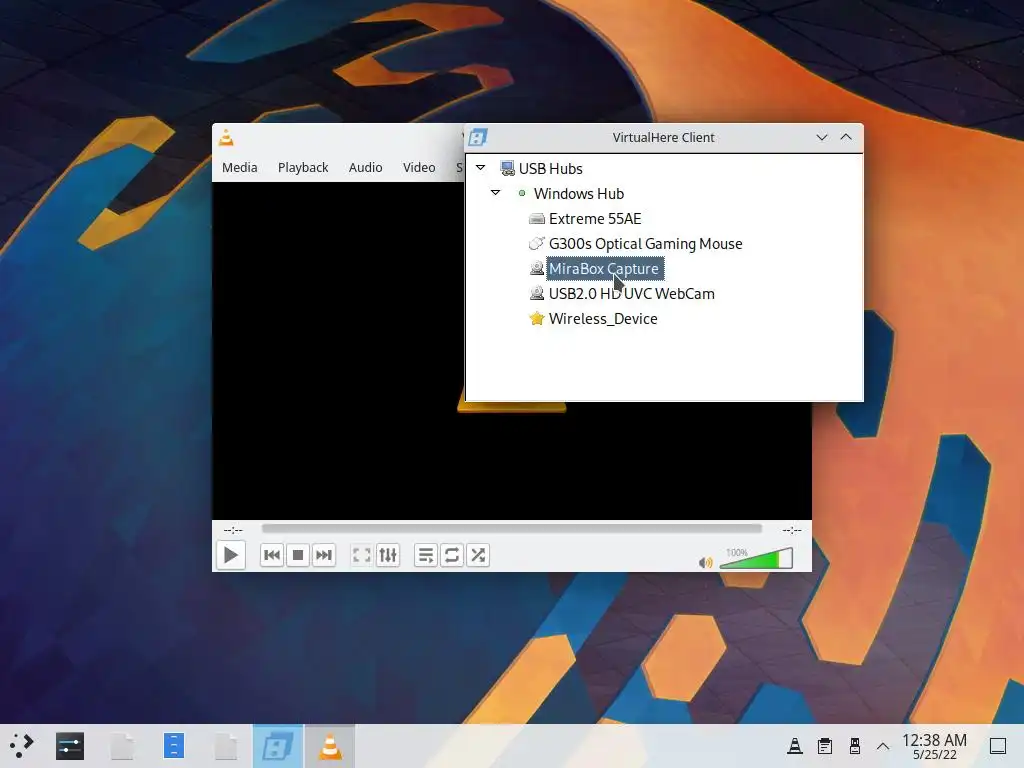Open the Playback menu in VLC
Image resolution: width=1024 pixels, height=768 pixels.
[x=303, y=167]
